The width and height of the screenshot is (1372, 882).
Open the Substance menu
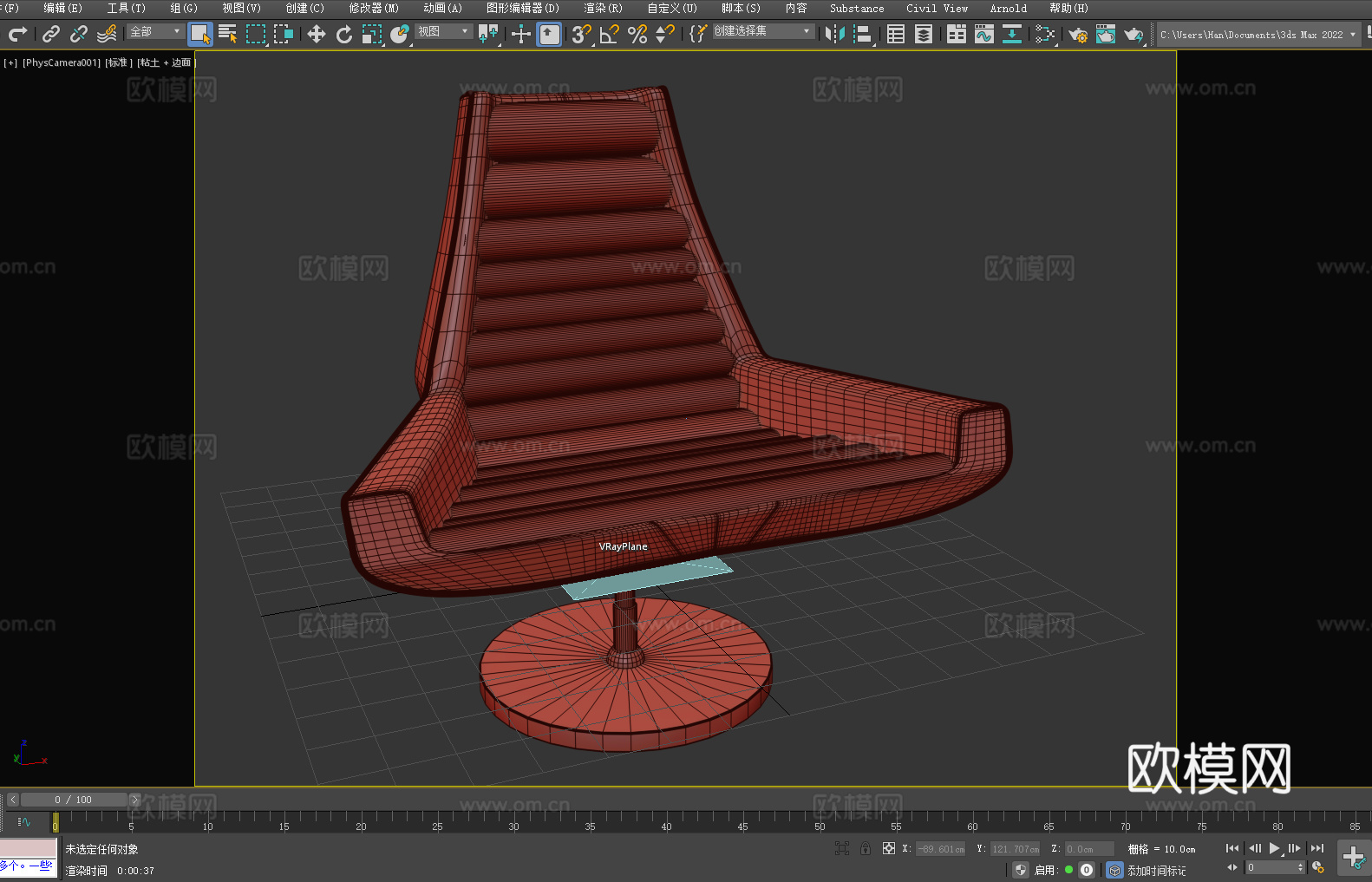[x=857, y=8]
